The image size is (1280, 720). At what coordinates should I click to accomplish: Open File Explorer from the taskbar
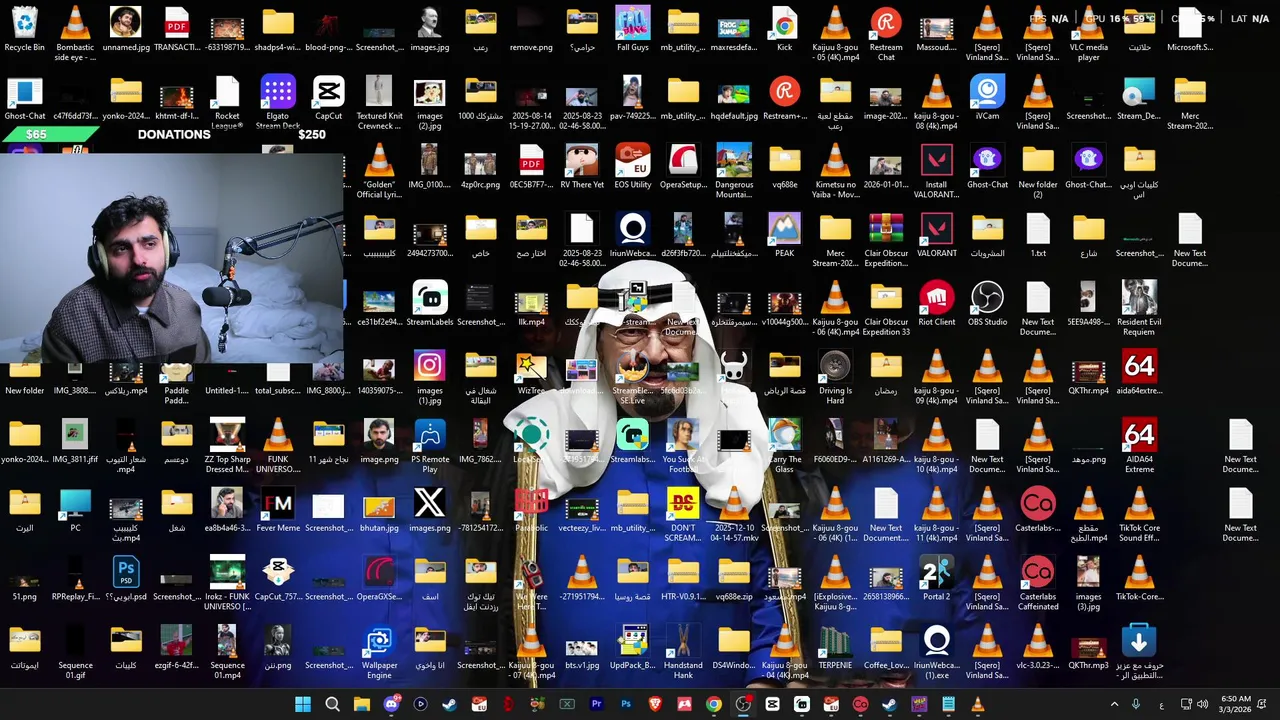click(362, 705)
